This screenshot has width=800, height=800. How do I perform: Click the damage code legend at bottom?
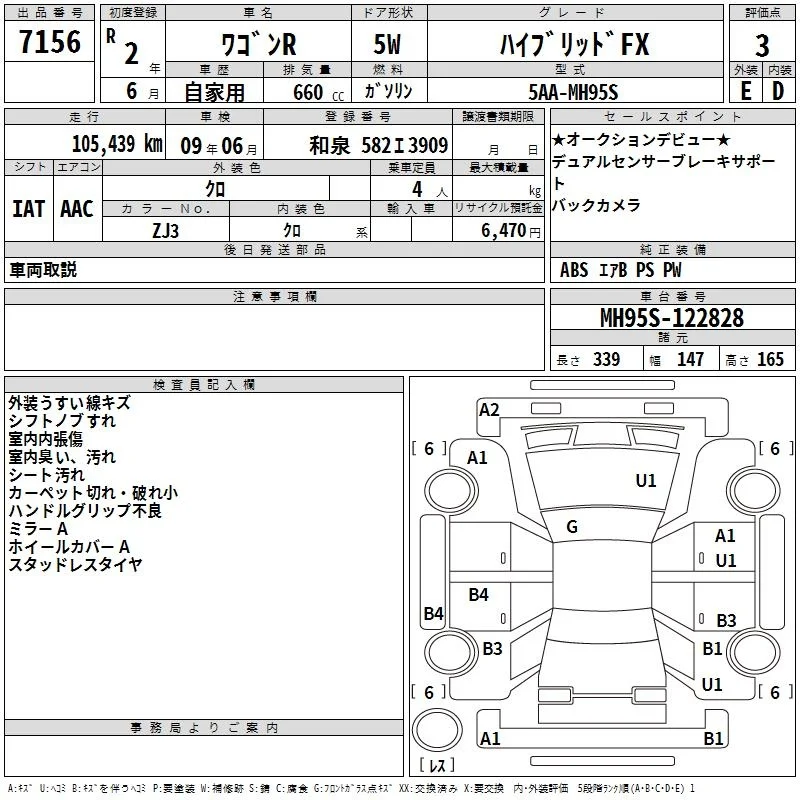coord(351,789)
